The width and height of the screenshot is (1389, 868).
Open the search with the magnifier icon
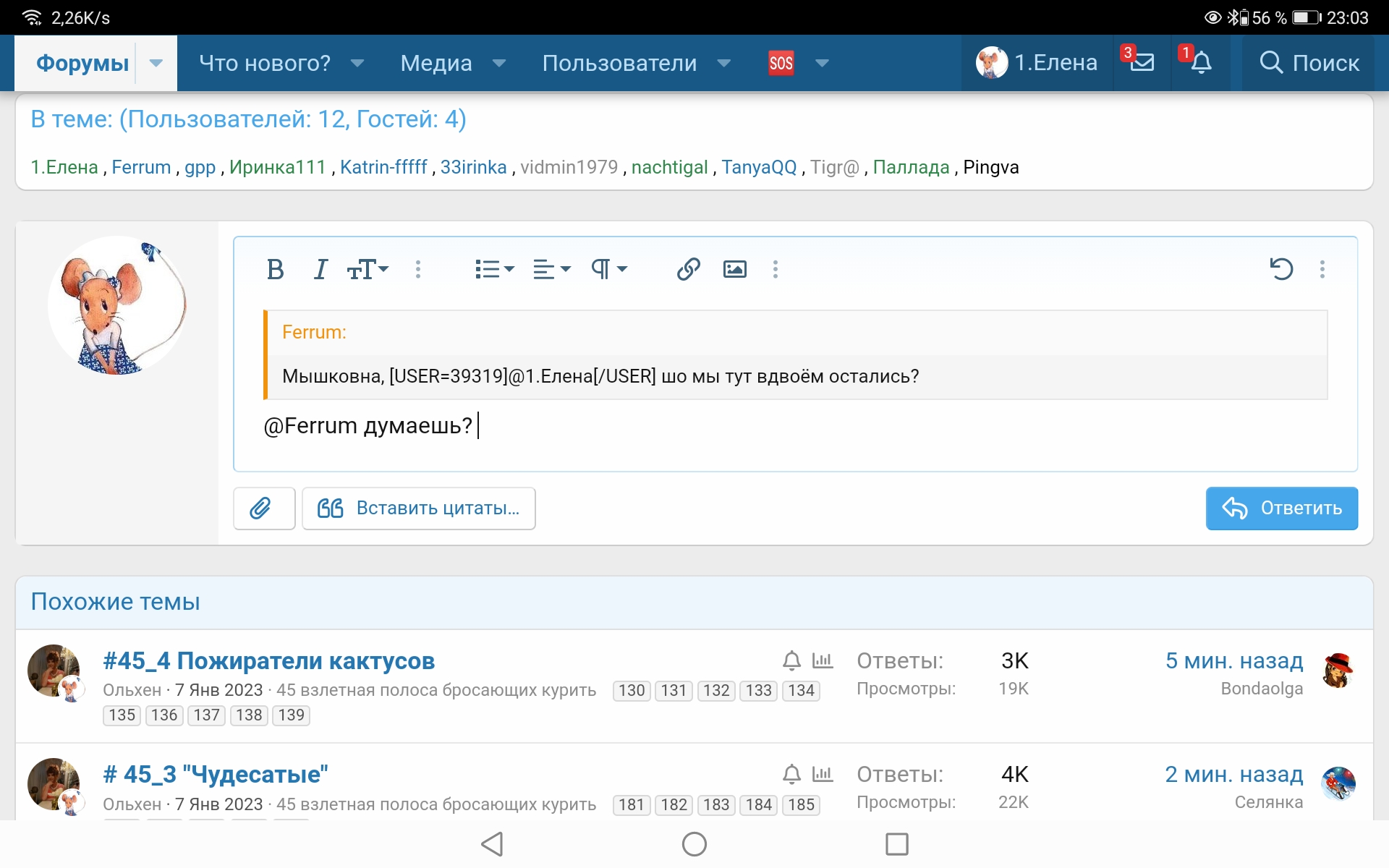tap(1271, 63)
